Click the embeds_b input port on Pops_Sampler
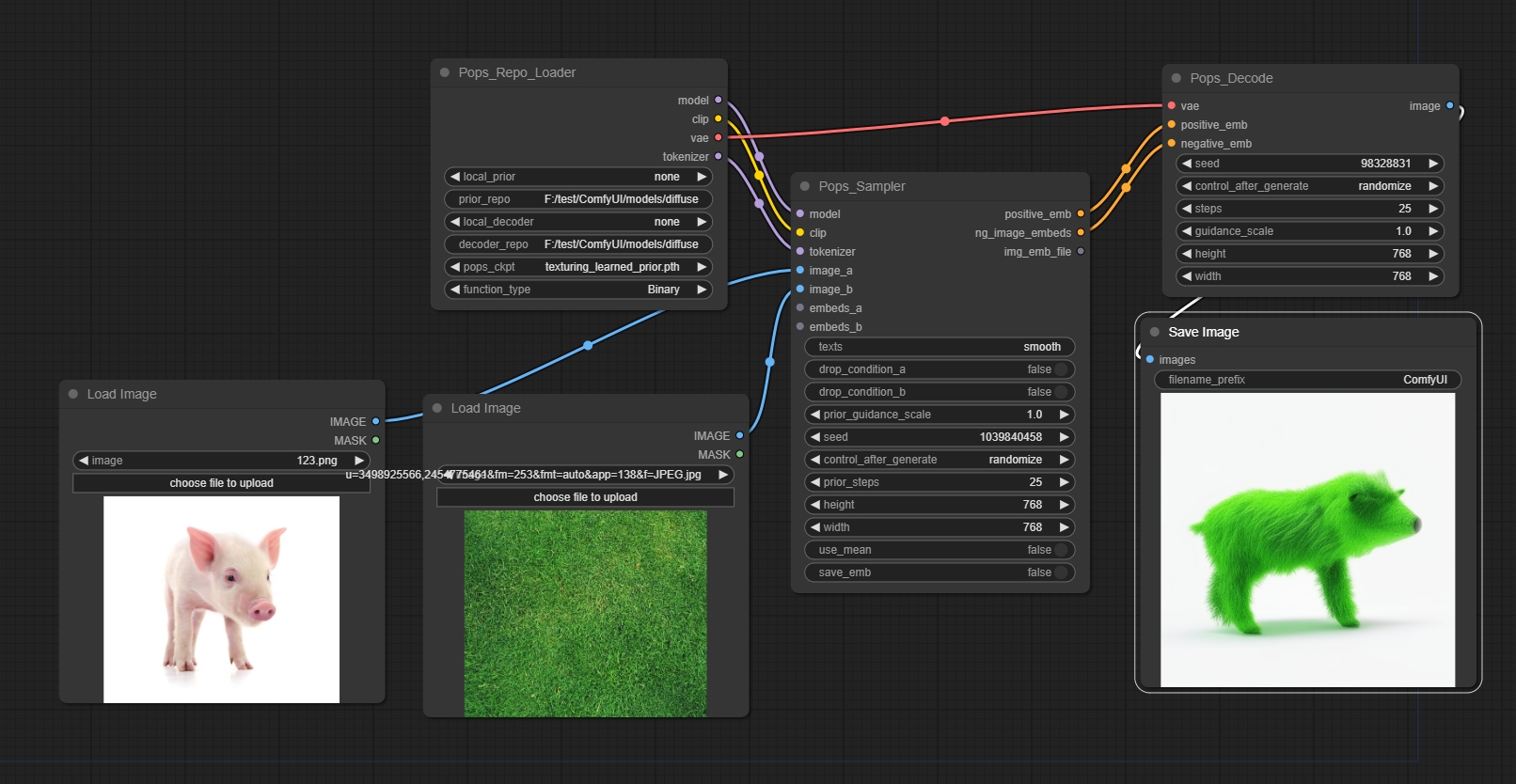 (800, 326)
